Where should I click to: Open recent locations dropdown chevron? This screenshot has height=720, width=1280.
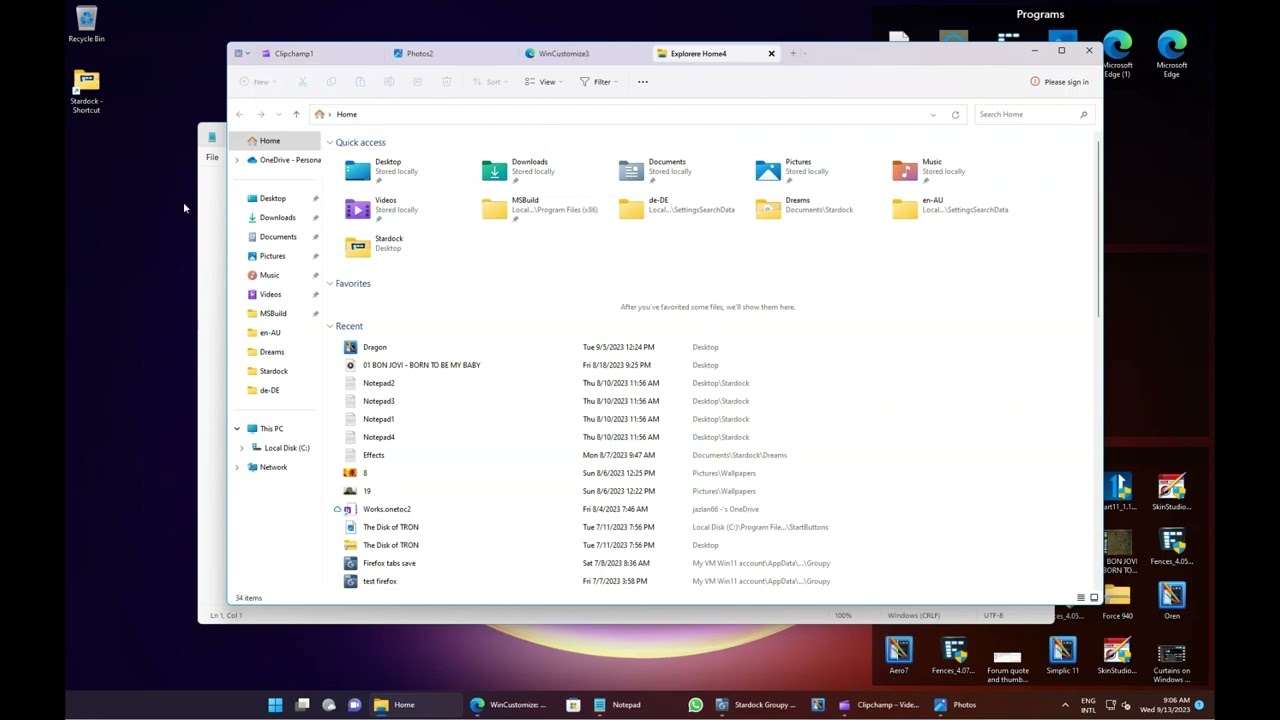[278, 114]
